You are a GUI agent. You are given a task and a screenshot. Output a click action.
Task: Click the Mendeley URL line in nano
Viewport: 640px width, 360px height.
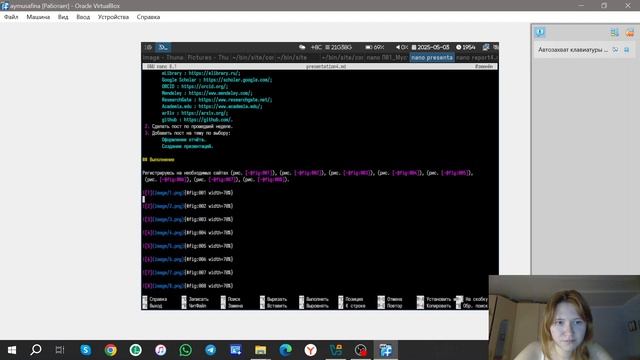(207, 93)
